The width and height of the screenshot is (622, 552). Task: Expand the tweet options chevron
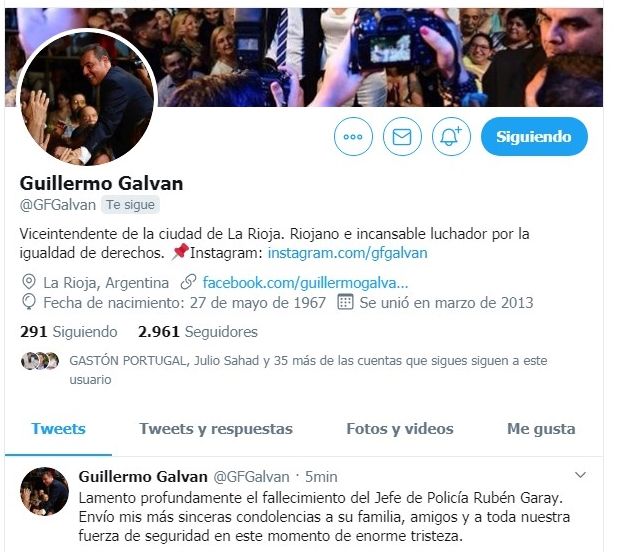pyautogui.click(x=580, y=475)
